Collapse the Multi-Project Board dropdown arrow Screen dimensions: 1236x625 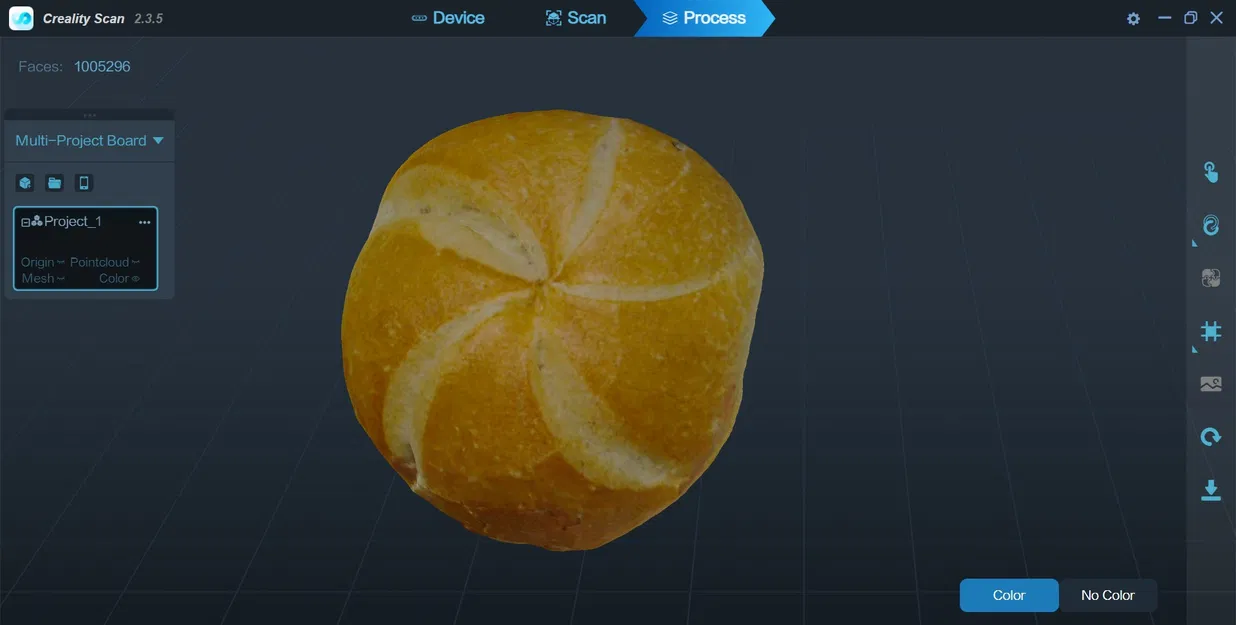pos(158,141)
